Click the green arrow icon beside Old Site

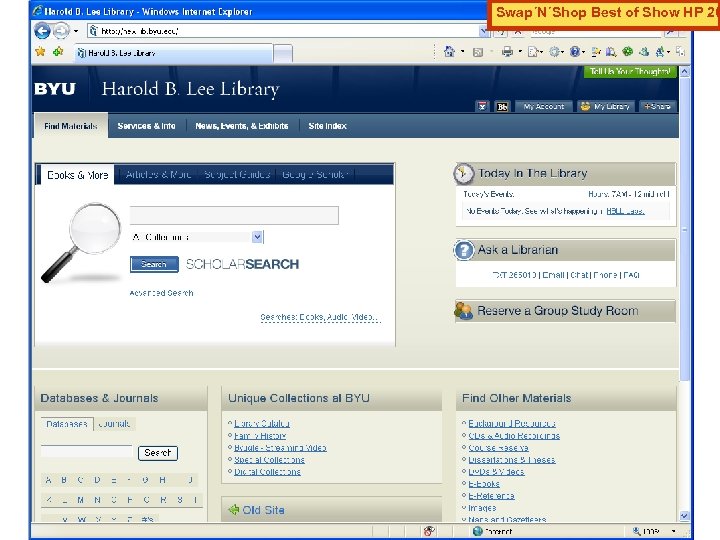[234, 509]
